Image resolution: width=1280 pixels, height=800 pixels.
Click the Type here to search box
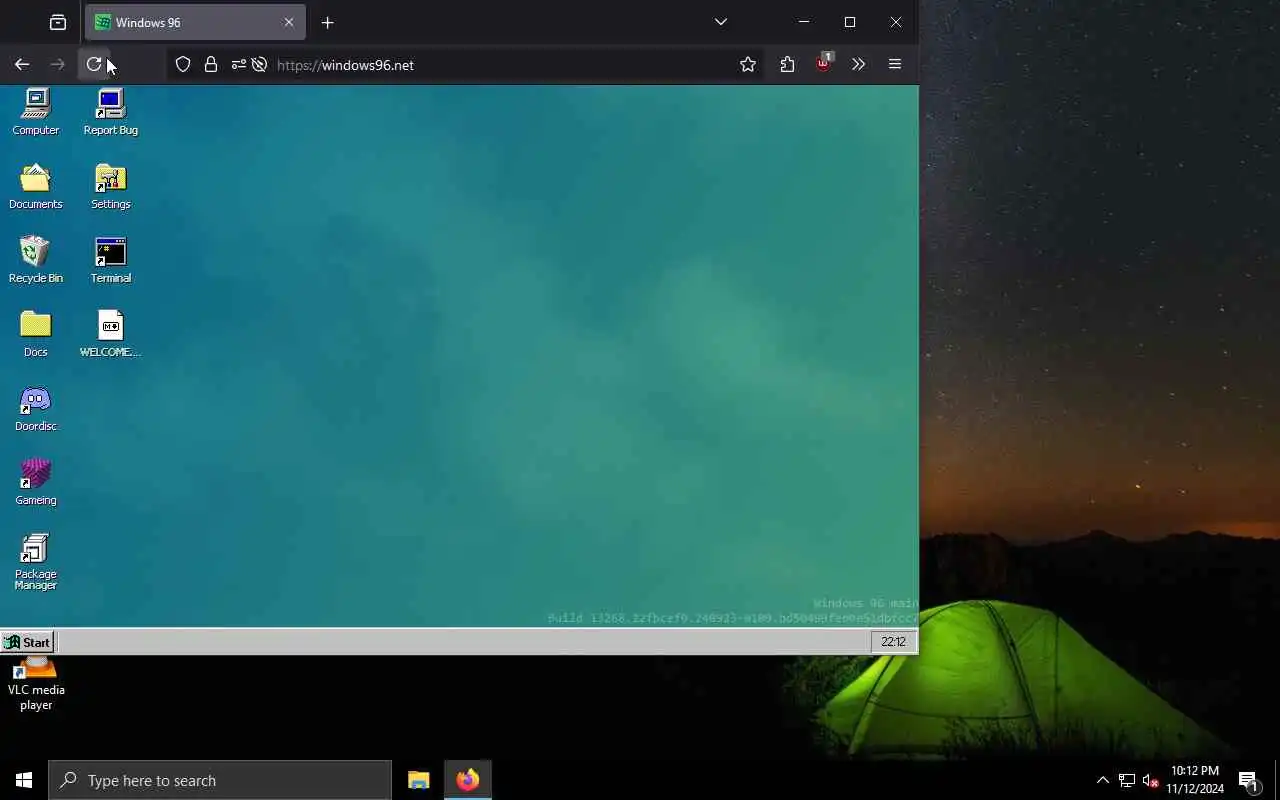[220, 780]
